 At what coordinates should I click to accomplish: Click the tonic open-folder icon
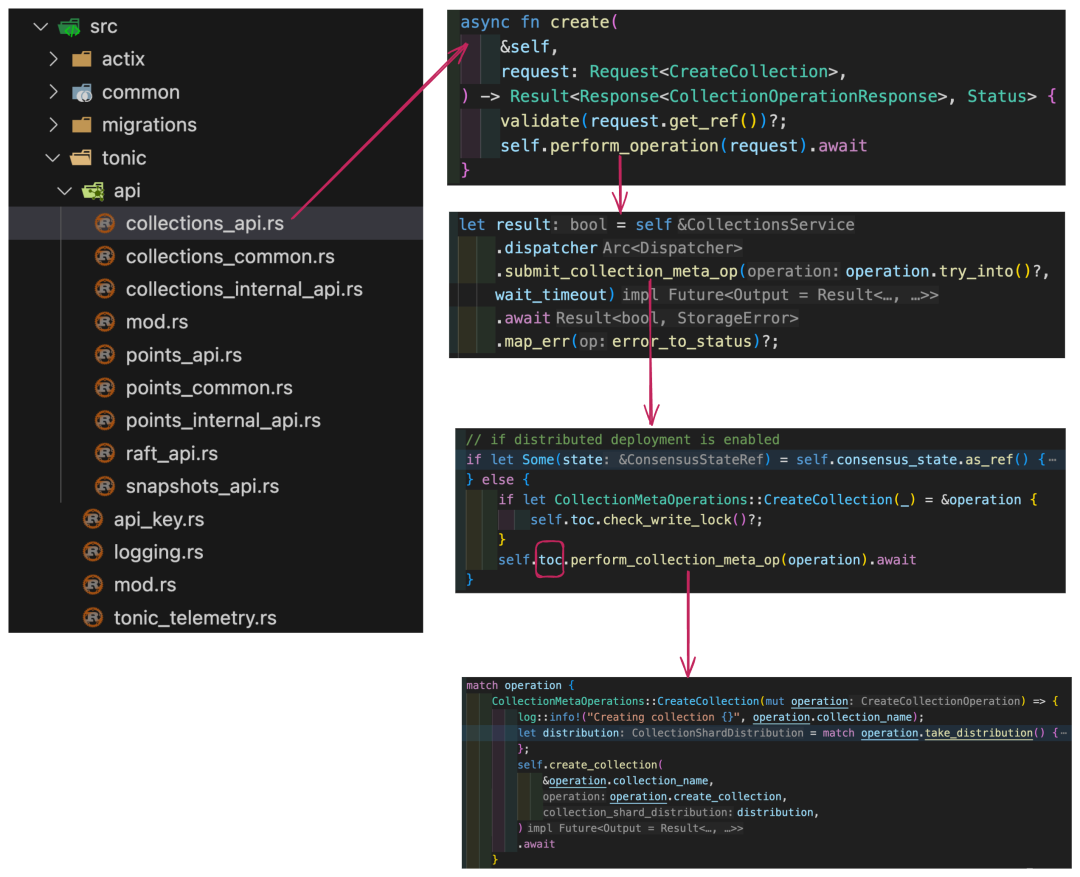coord(81,158)
